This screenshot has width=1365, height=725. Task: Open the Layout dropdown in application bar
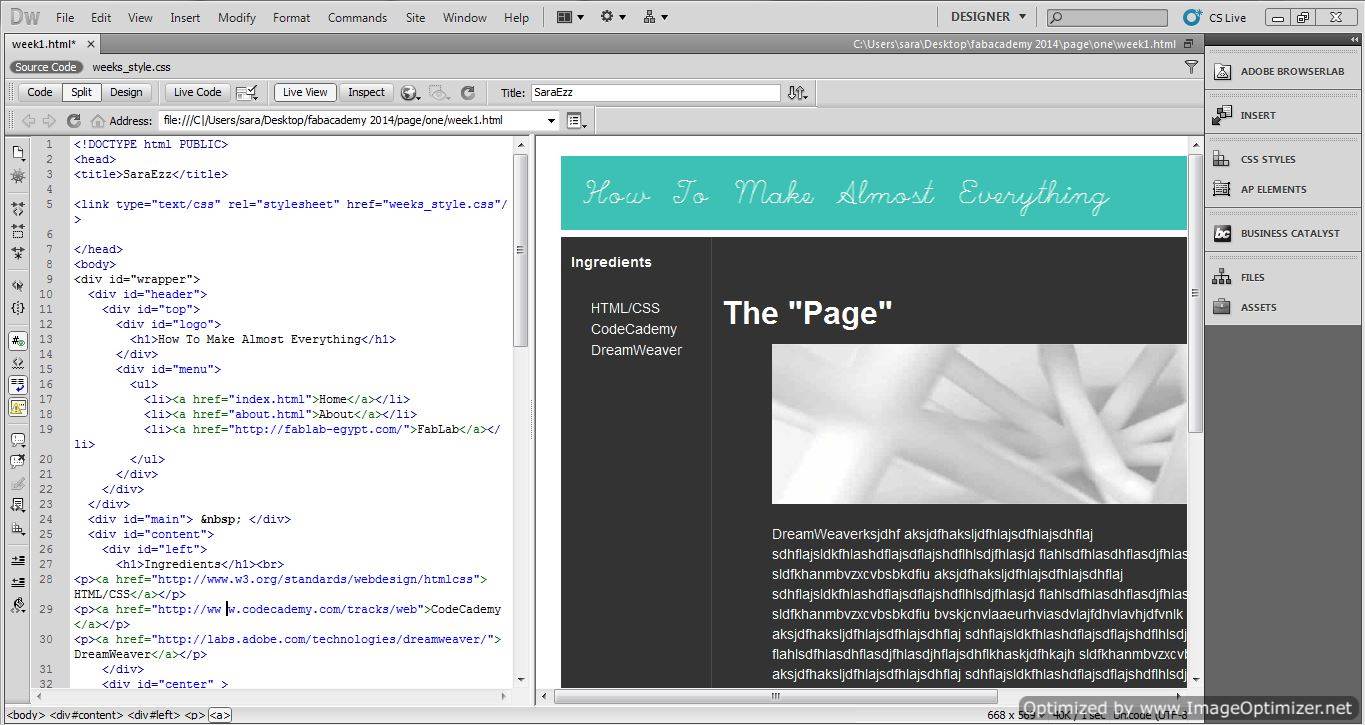coord(569,17)
